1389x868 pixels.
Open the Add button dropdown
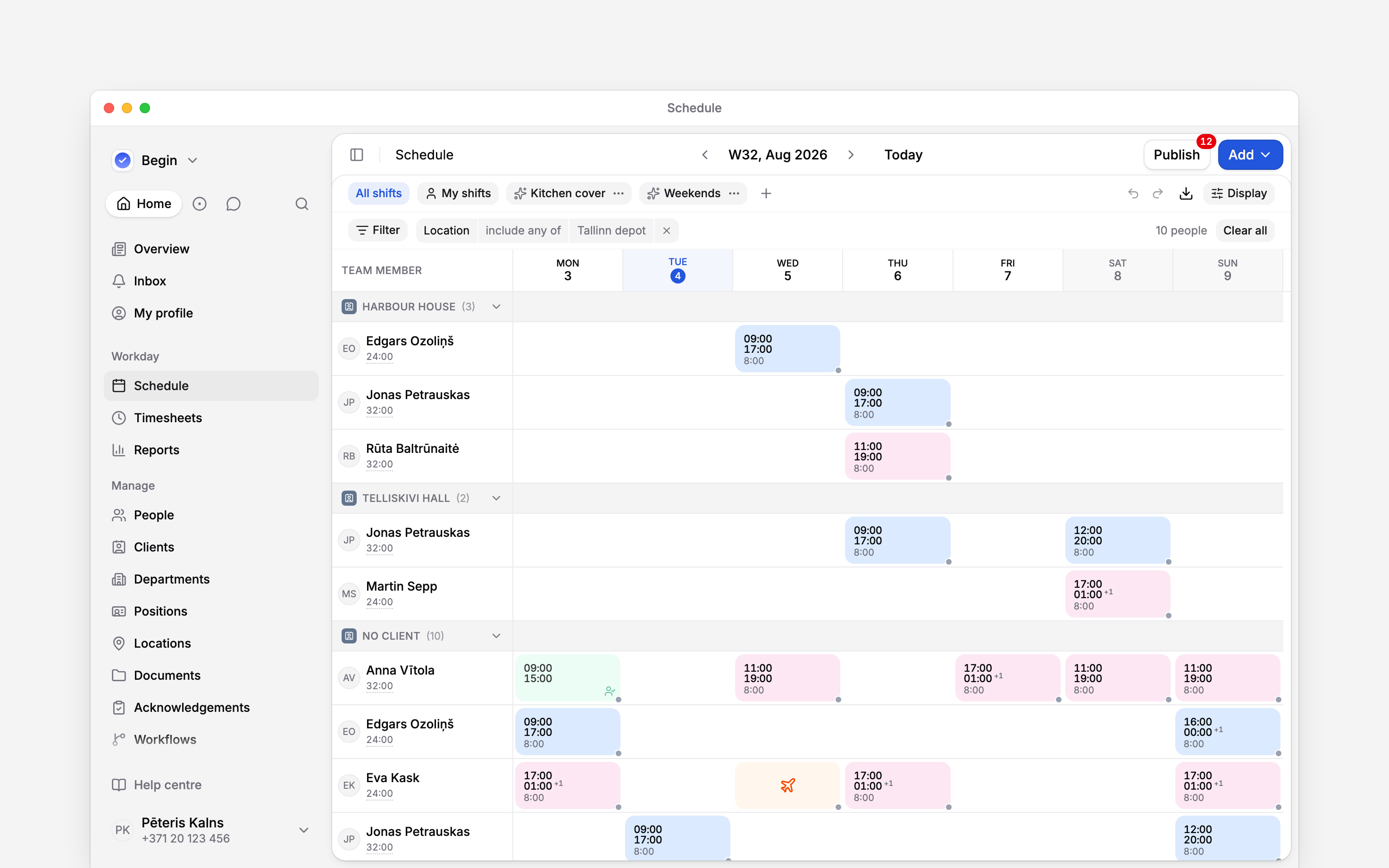[x=1250, y=154]
